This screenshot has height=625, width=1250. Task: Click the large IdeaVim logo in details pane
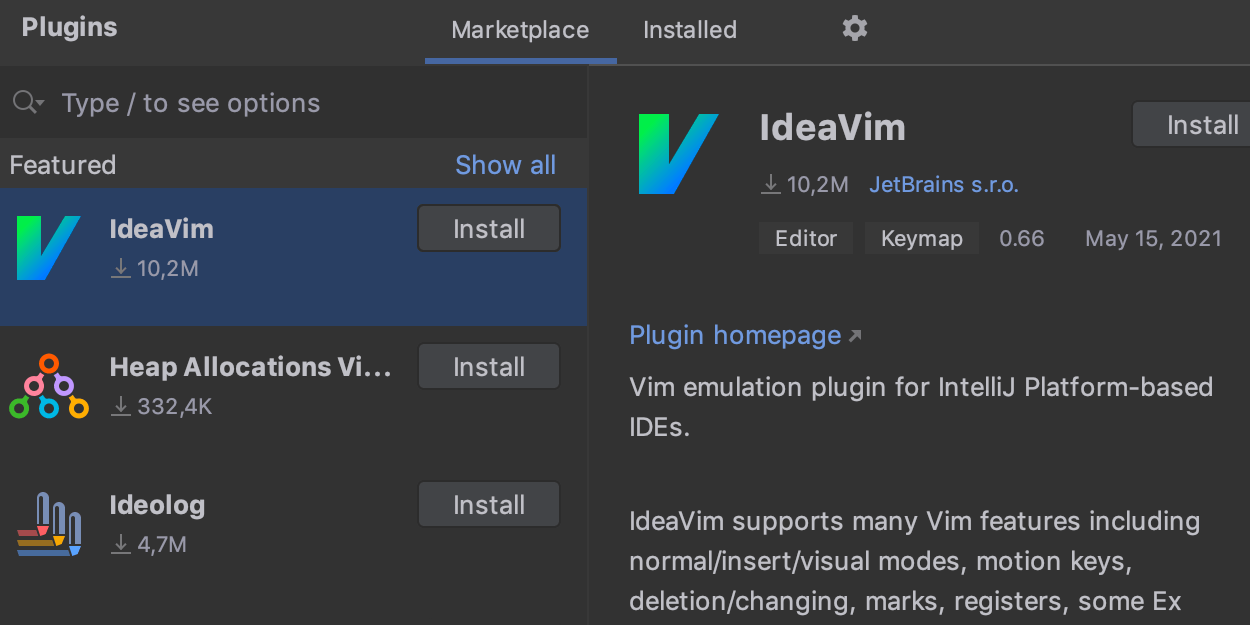tap(678, 154)
